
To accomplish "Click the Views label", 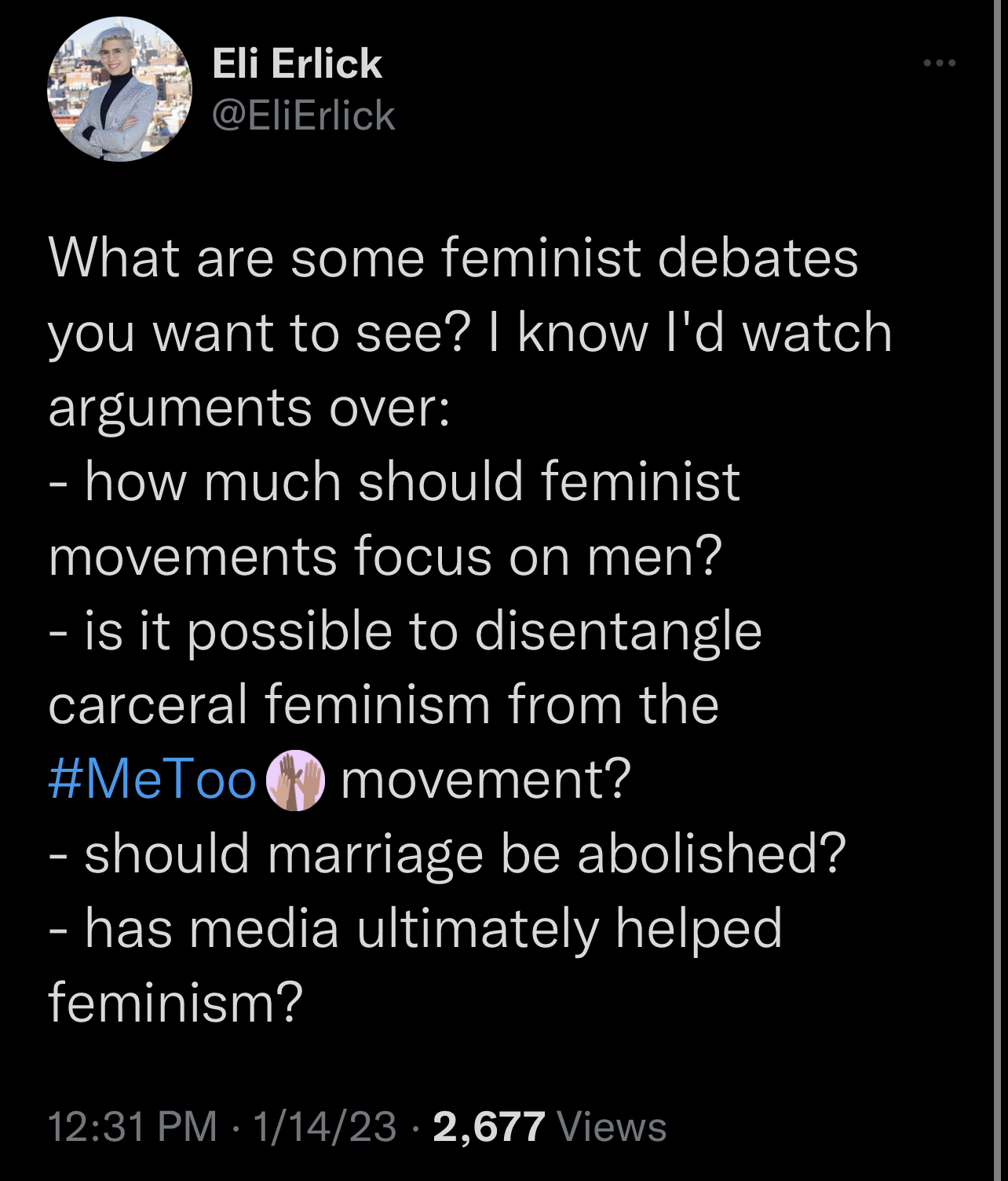I will 612,1127.
